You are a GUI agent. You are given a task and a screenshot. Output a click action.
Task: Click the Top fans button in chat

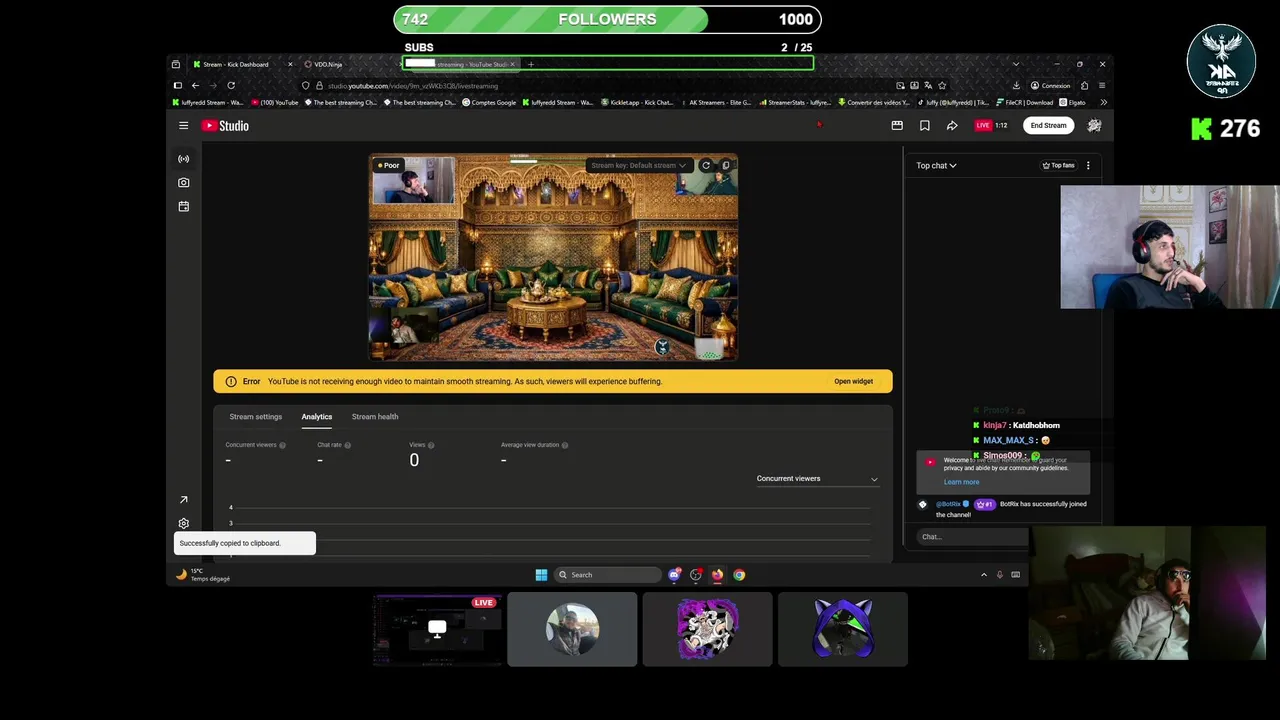click(1058, 166)
